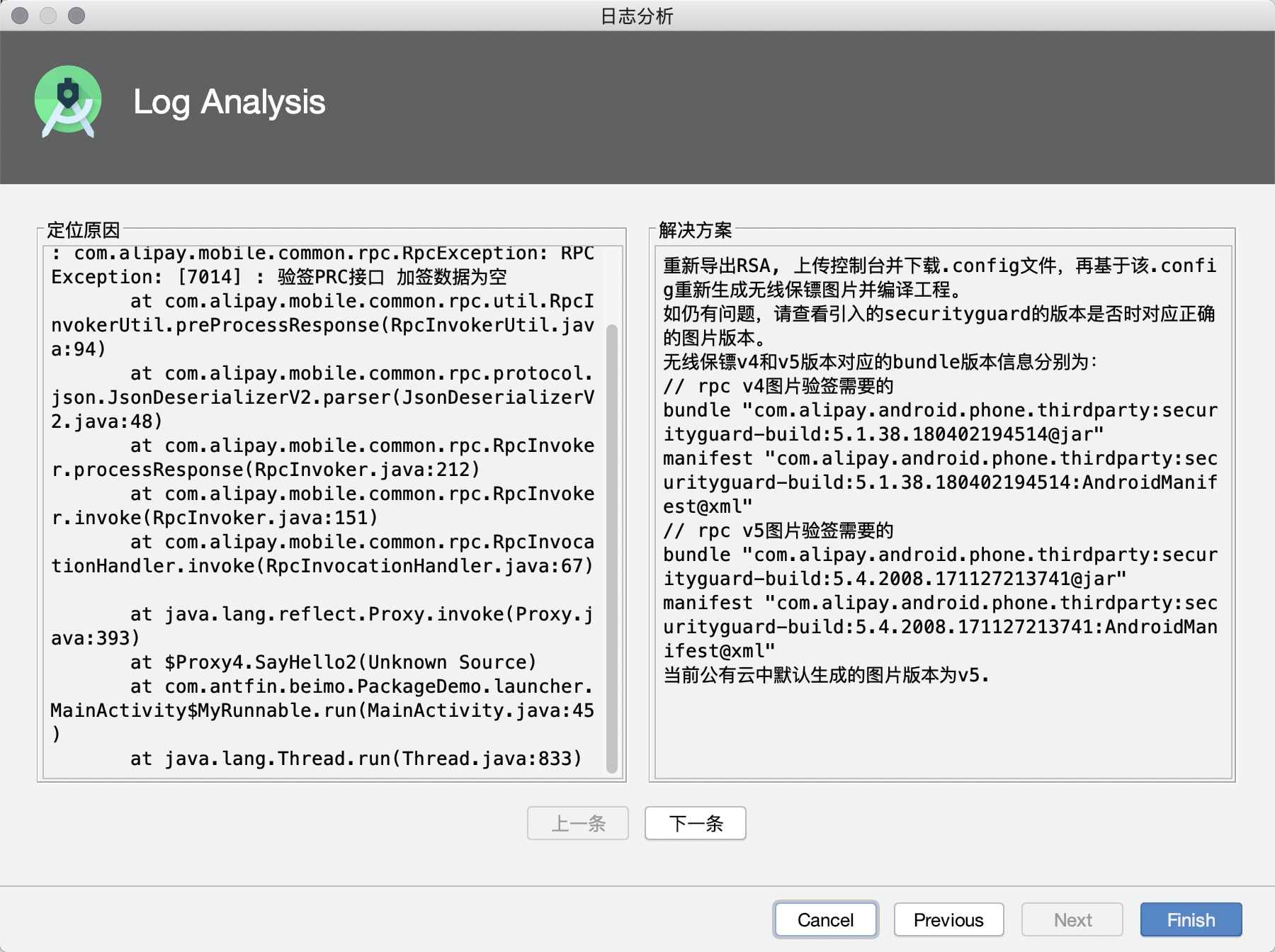Click 'at java.lang.reflect.Proxy.invoke(Proxy.j' line
This screenshot has height=952, width=1275.
362,614
